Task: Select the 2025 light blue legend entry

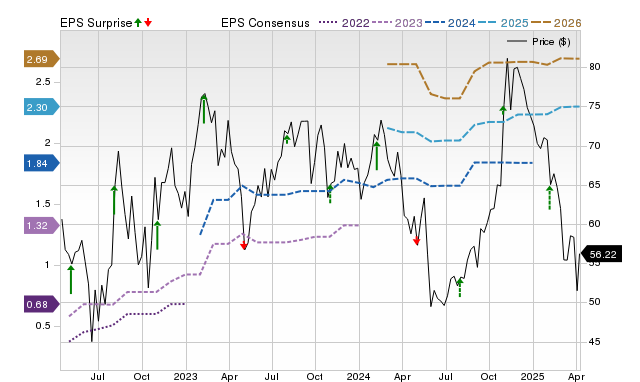Action: [503, 23]
